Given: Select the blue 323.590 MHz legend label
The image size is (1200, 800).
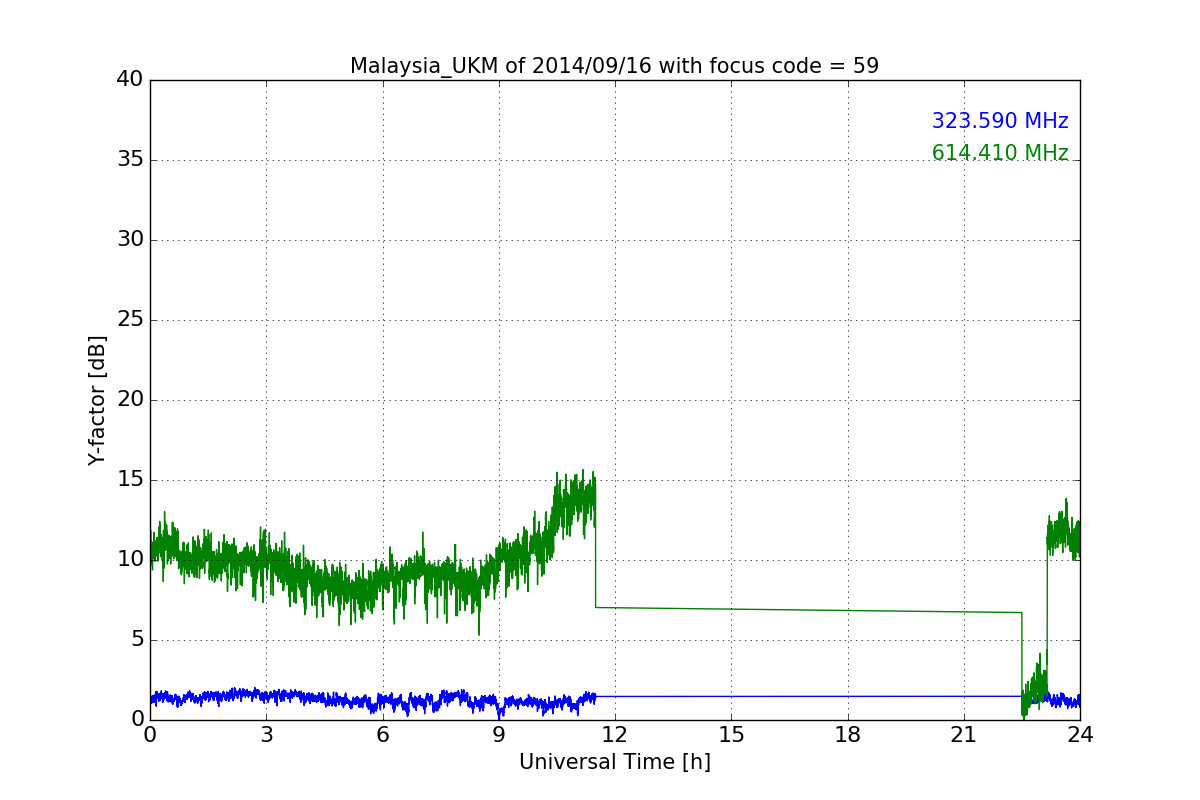Looking at the screenshot, I should coord(1000,121).
